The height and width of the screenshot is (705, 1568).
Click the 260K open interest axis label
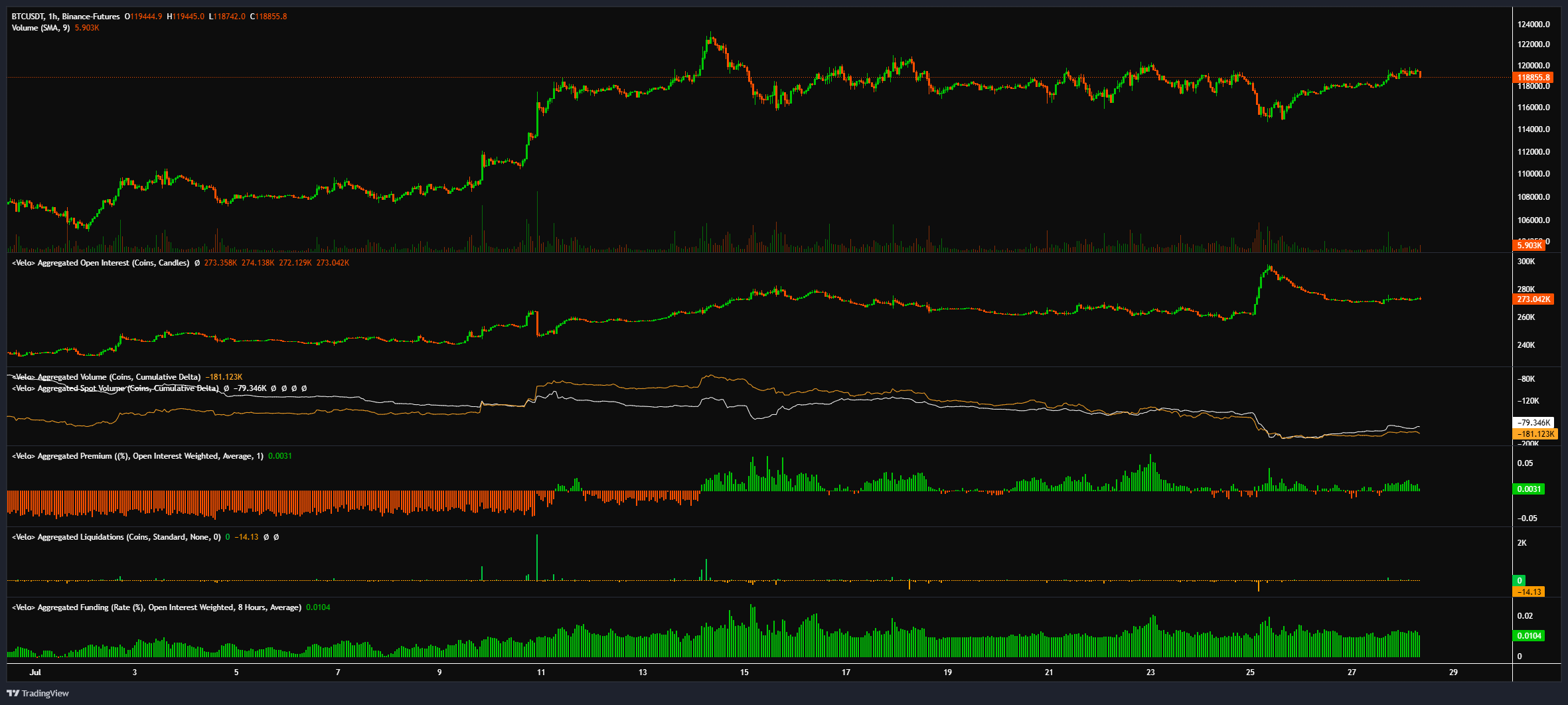[1526, 317]
